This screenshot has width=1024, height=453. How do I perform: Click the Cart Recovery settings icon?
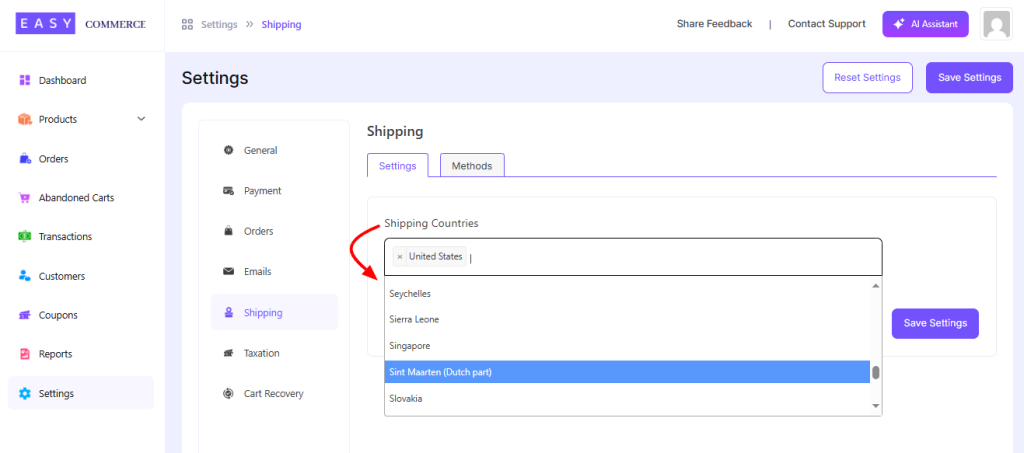228,394
